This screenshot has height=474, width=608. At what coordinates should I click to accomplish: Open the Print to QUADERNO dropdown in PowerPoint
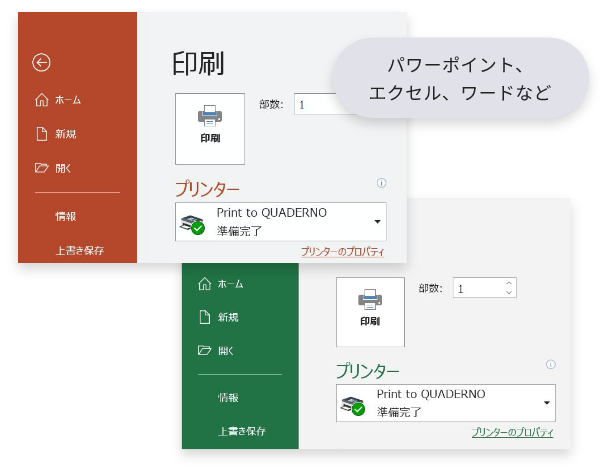(x=377, y=221)
